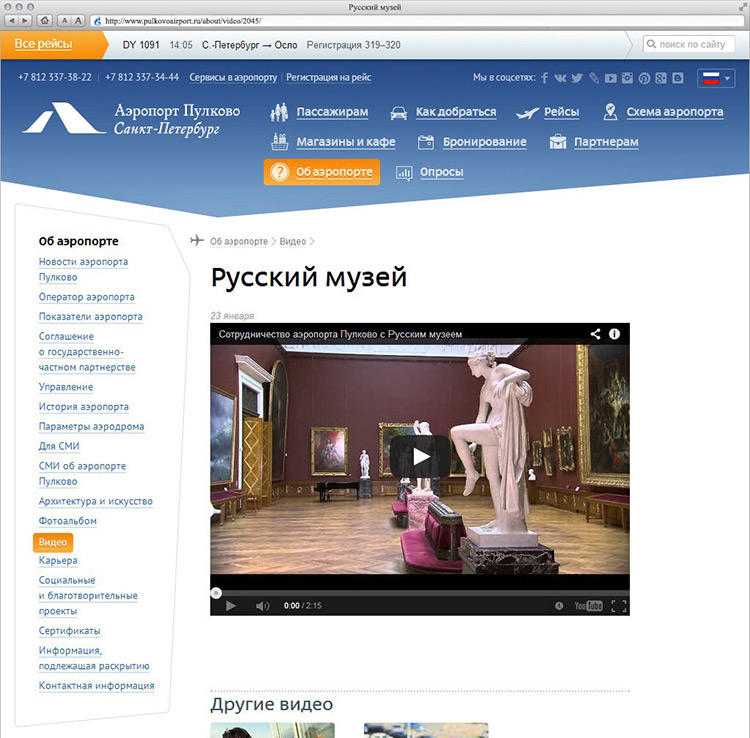
Task: Click the video progress slider handle
Action: [216, 593]
